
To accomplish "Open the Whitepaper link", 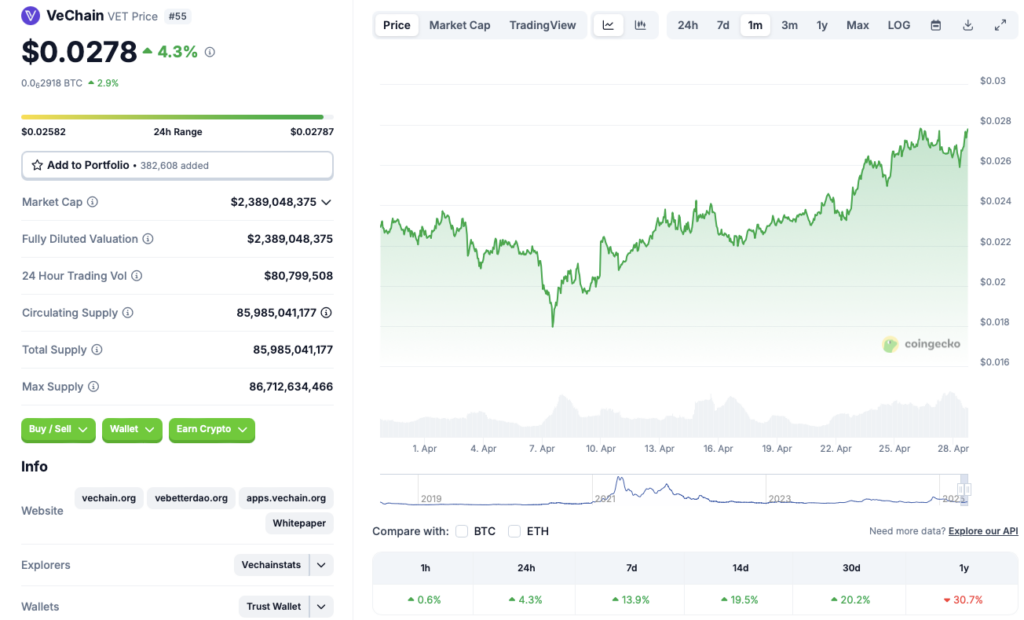I will [x=299, y=523].
